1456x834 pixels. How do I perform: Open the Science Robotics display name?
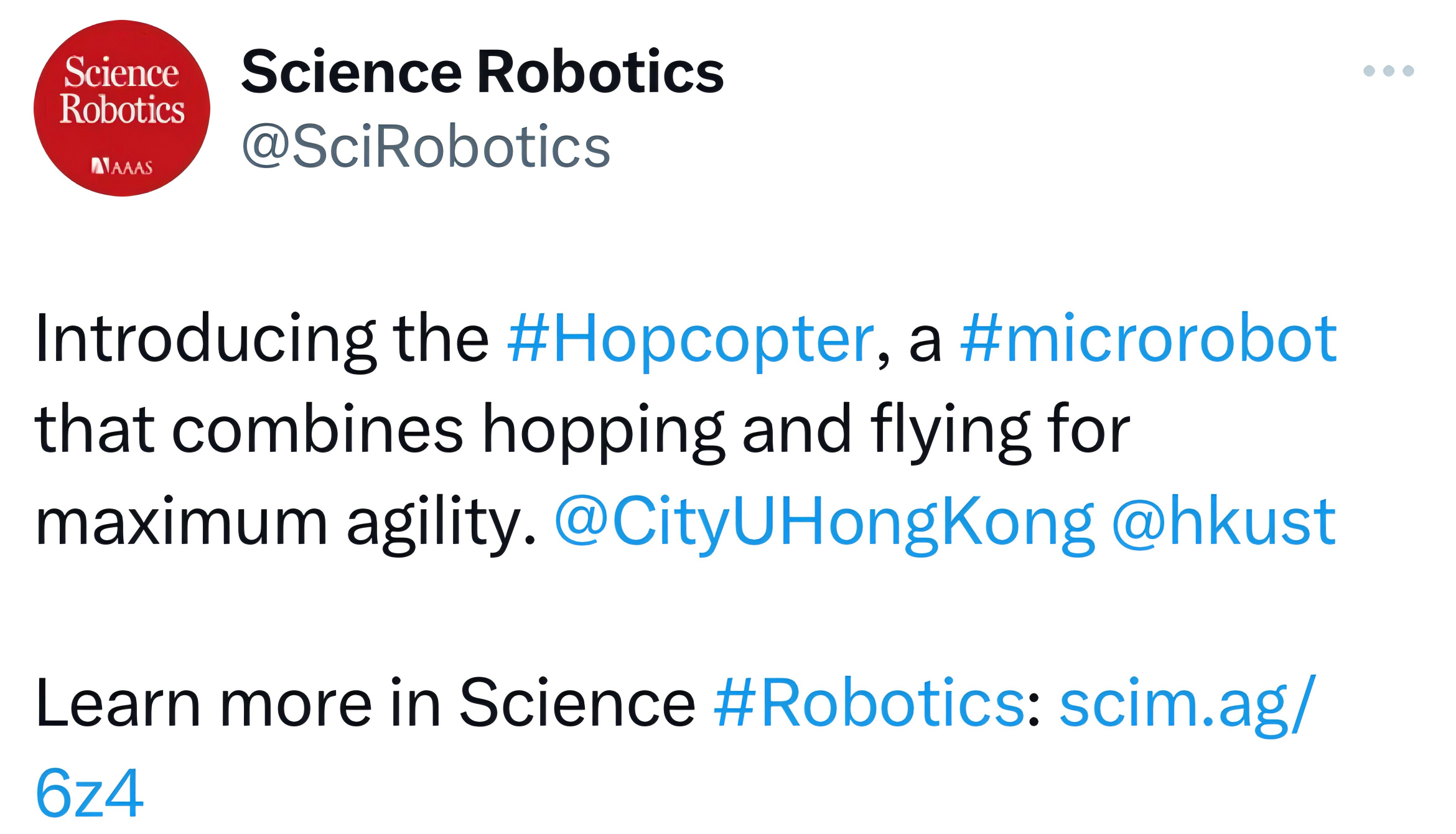(x=482, y=72)
